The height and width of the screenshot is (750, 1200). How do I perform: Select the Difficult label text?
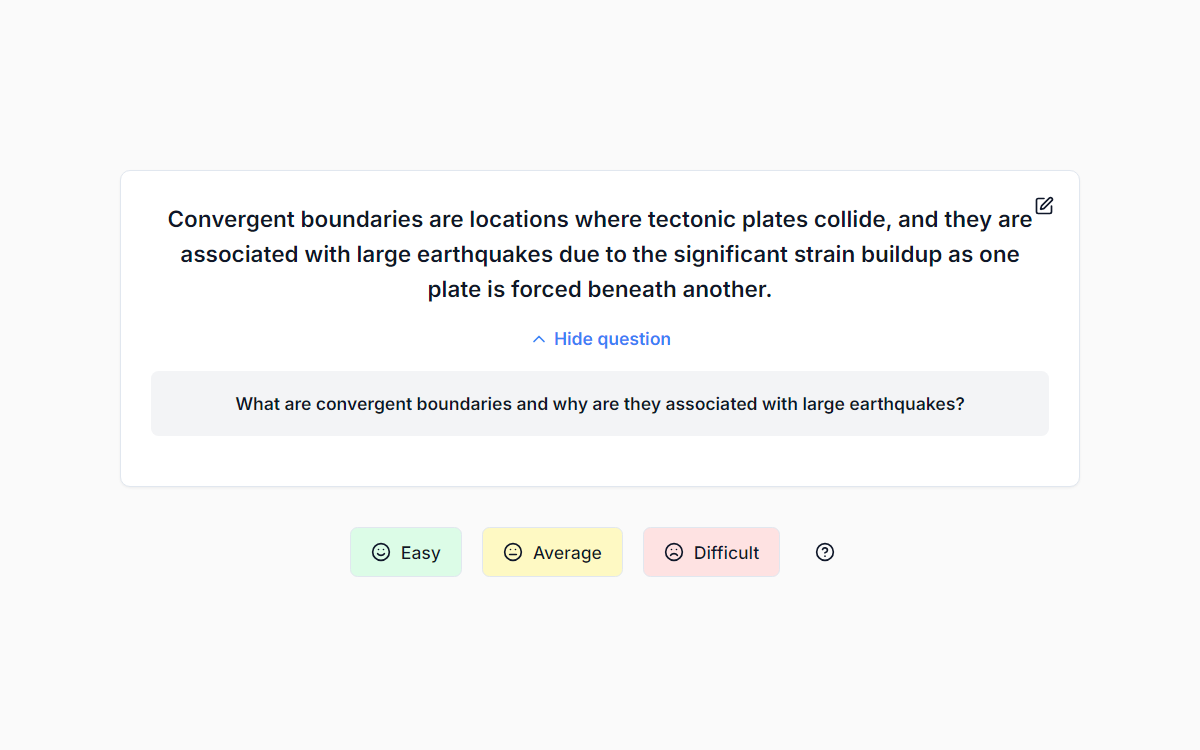(x=727, y=553)
